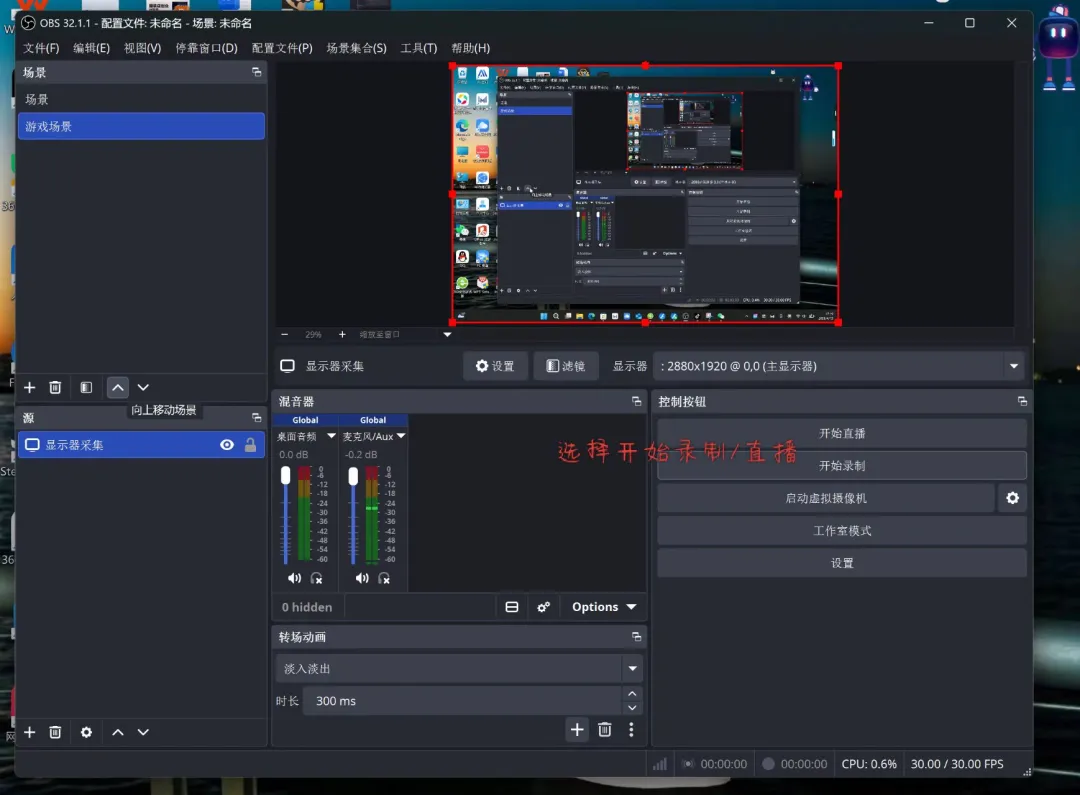Hide 显示器采集 source with eye icon
Screen dimensions: 1080x795
pos(227,445)
